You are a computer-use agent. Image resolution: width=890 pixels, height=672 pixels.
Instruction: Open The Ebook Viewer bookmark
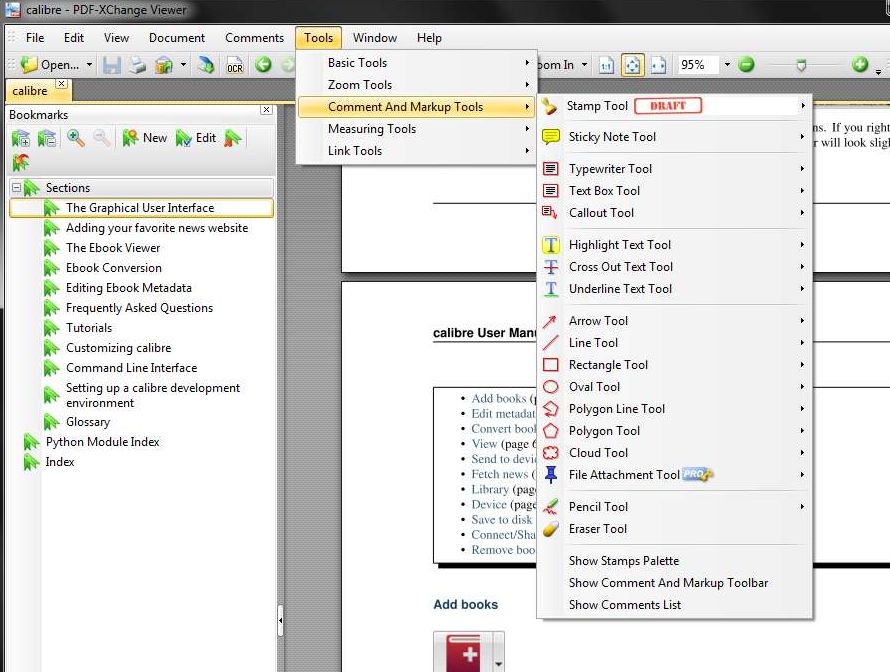point(113,248)
